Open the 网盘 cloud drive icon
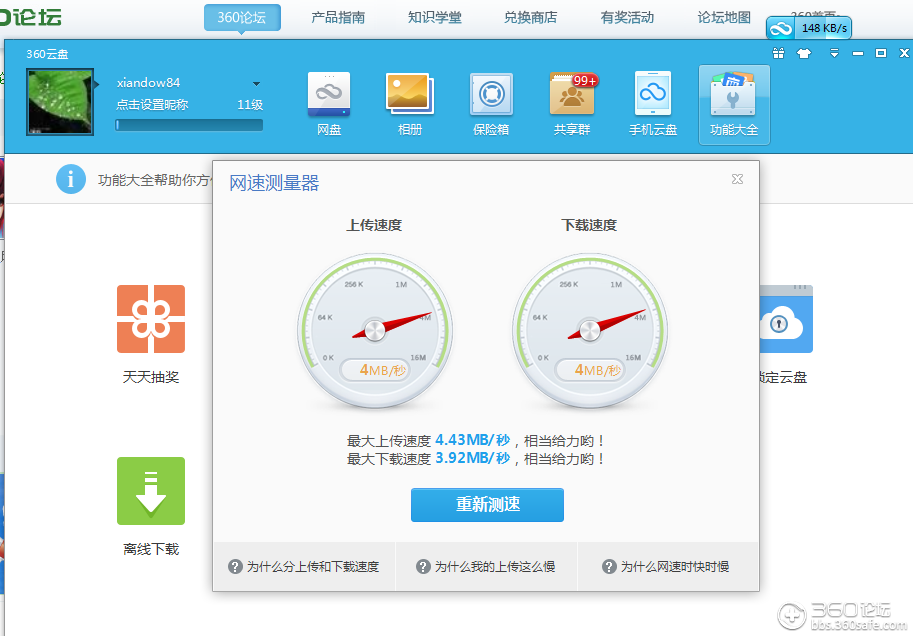The image size is (913, 636). (329, 100)
